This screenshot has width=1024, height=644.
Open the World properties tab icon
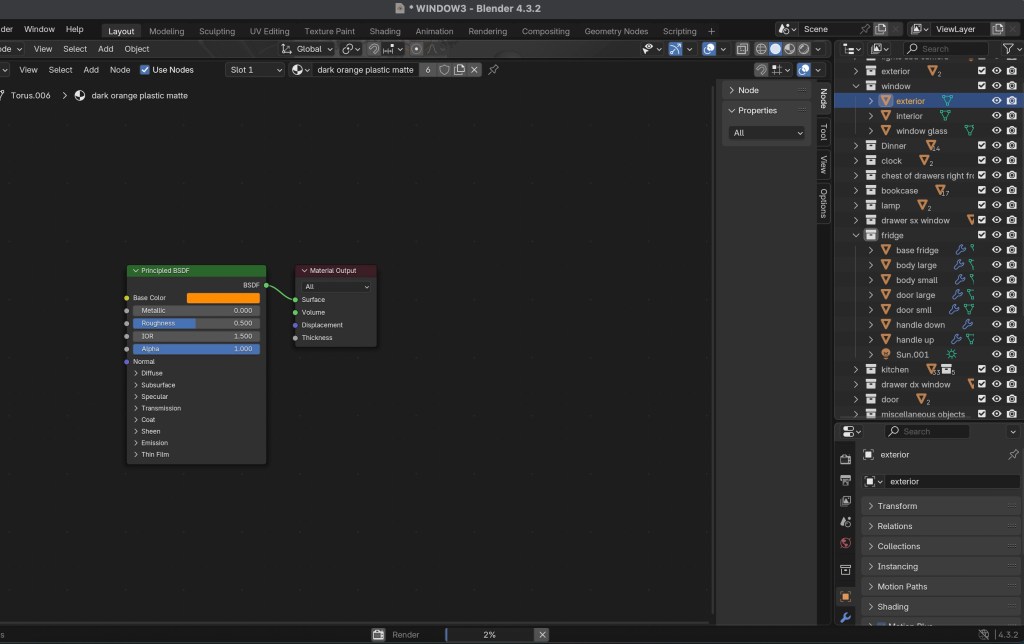click(846, 544)
